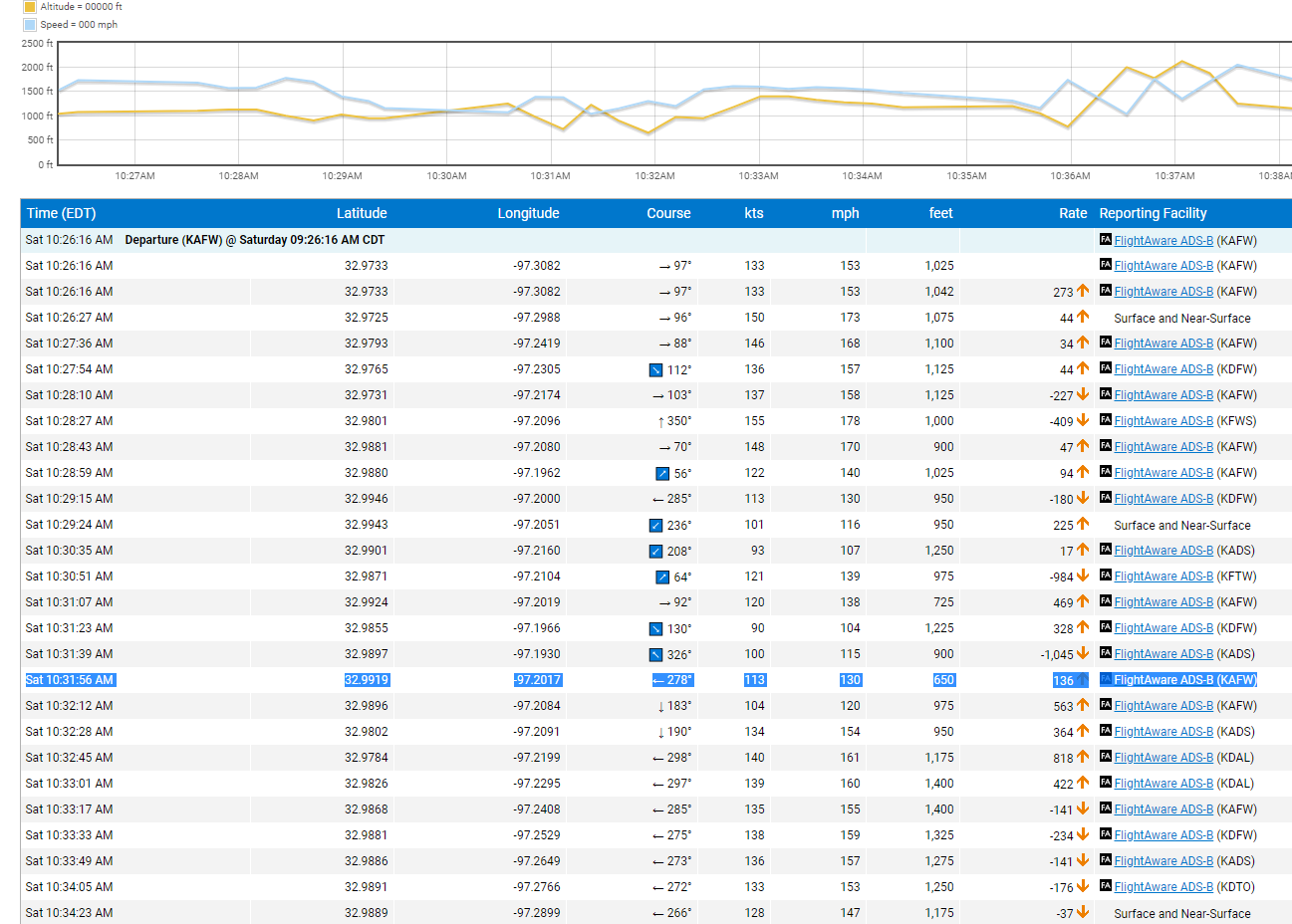
Task: Click down arrow icon next to rate -37
Action: click(x=1083, y=912)
